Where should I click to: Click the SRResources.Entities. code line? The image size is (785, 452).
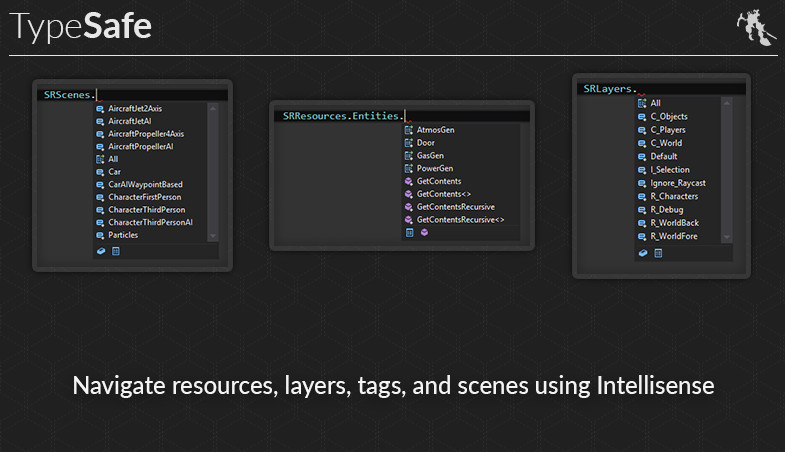[402, 116]
